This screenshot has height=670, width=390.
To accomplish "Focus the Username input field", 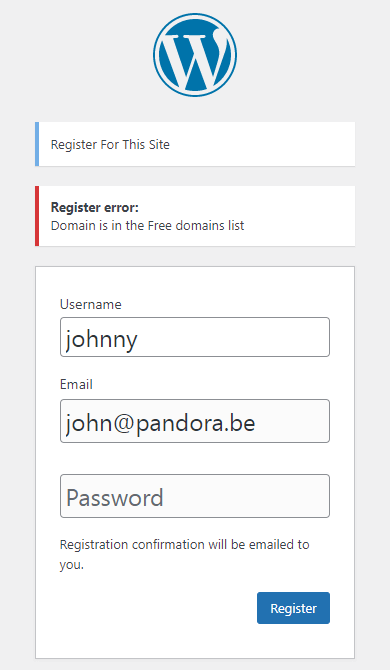I will 195,337.
